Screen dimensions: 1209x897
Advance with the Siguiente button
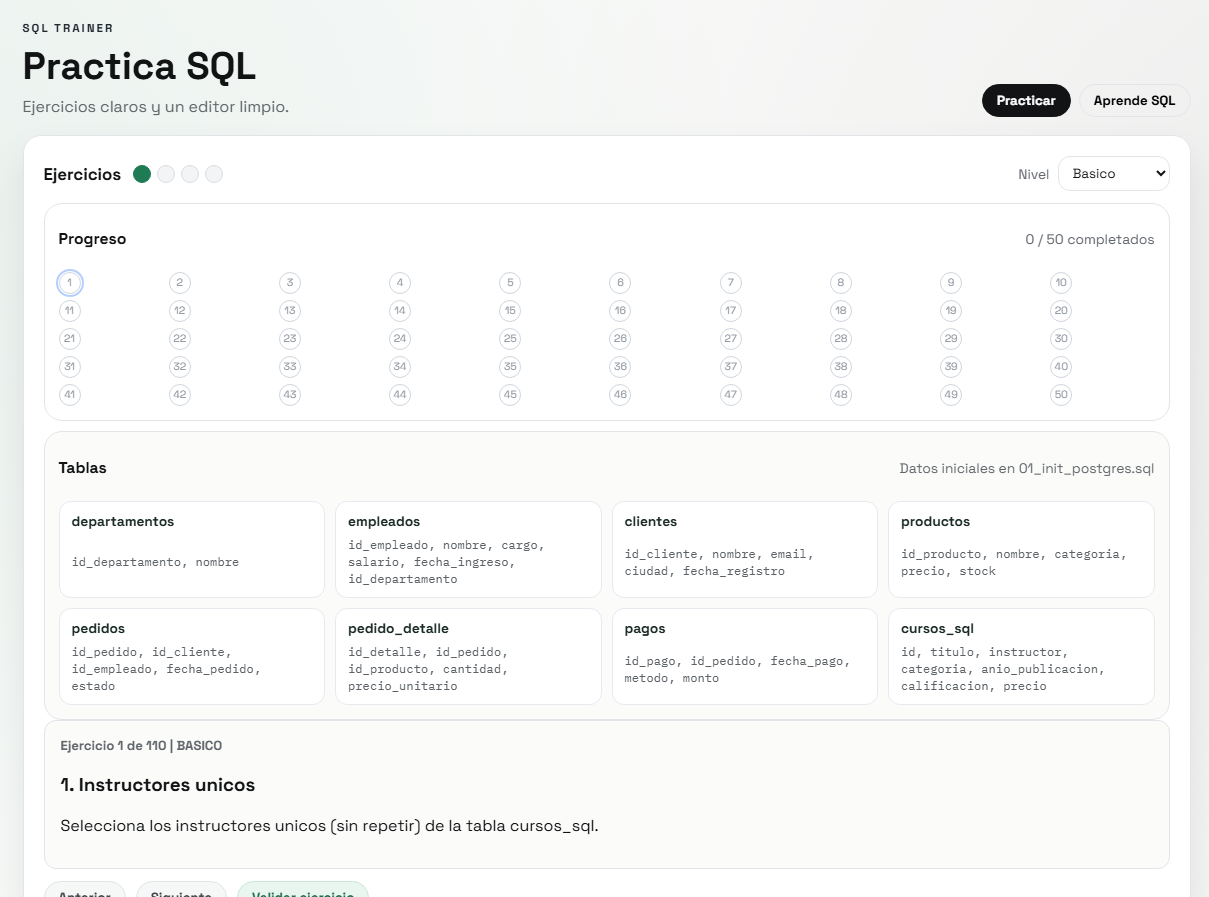(181, 893)
